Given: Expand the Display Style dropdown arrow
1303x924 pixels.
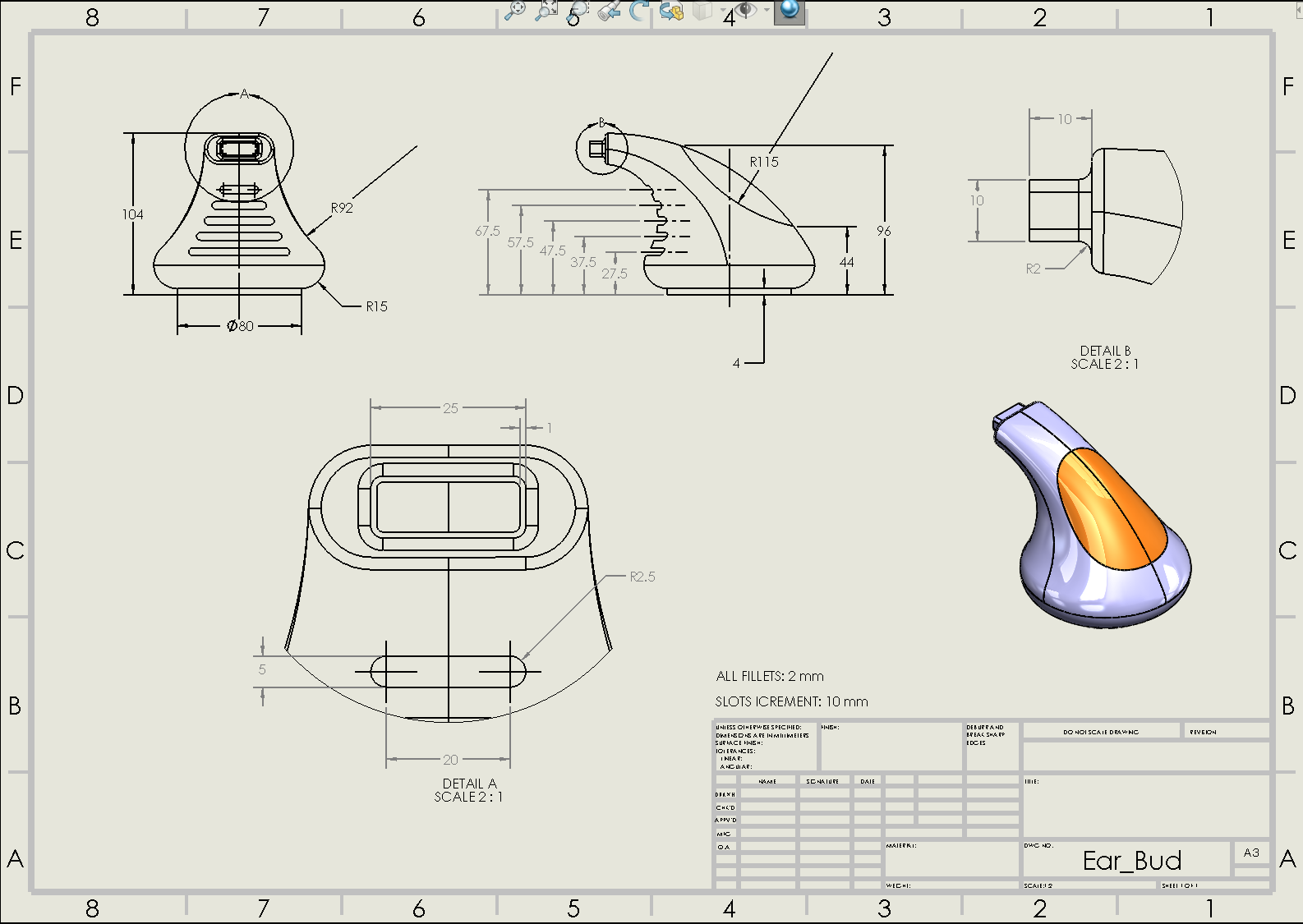Looking at the screenshot, I should coord(722,11).
